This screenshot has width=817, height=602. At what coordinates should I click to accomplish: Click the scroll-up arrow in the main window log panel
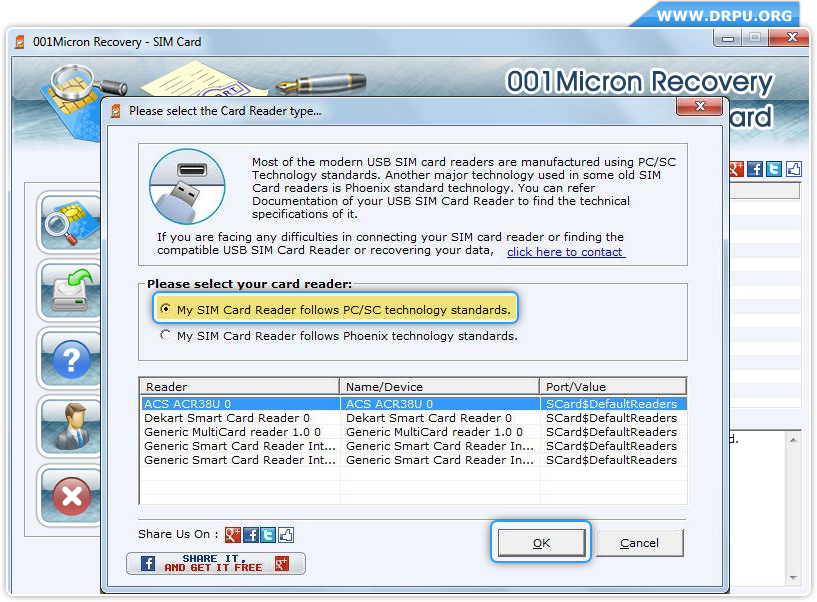click(x=793, y=440)
